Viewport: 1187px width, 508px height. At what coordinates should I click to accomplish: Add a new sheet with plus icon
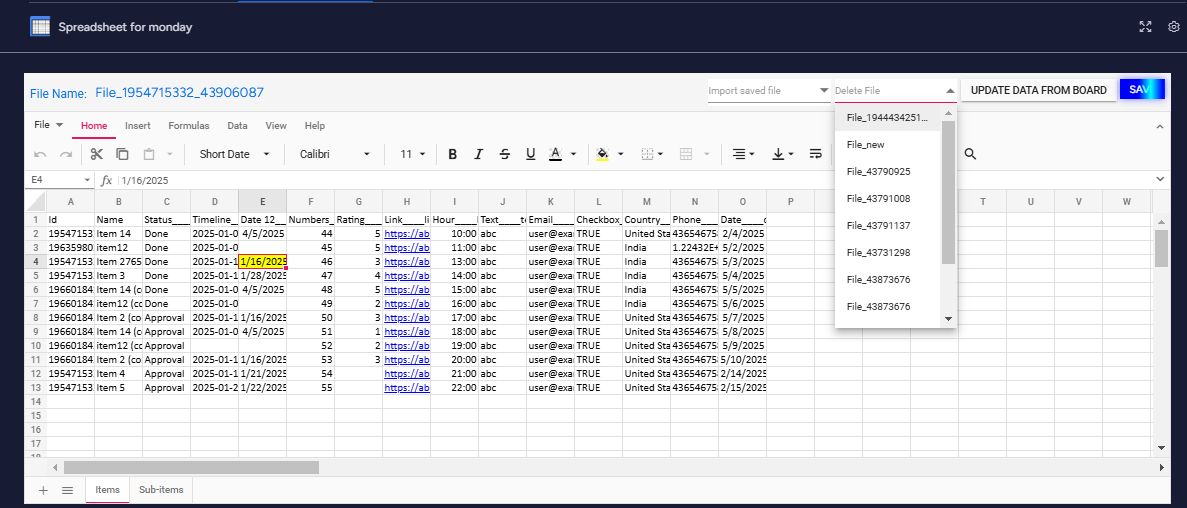43,490
